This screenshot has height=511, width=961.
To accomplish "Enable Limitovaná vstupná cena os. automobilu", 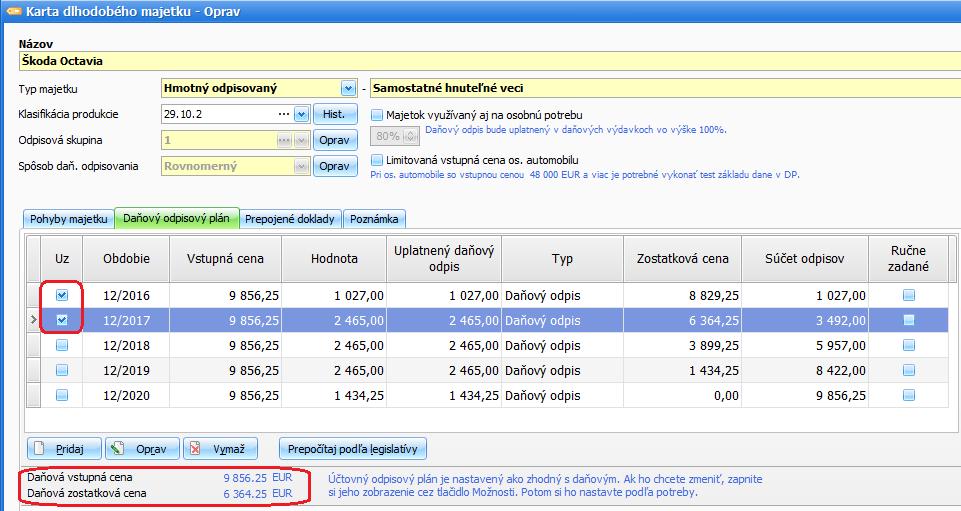I will (x=377, y=160).
